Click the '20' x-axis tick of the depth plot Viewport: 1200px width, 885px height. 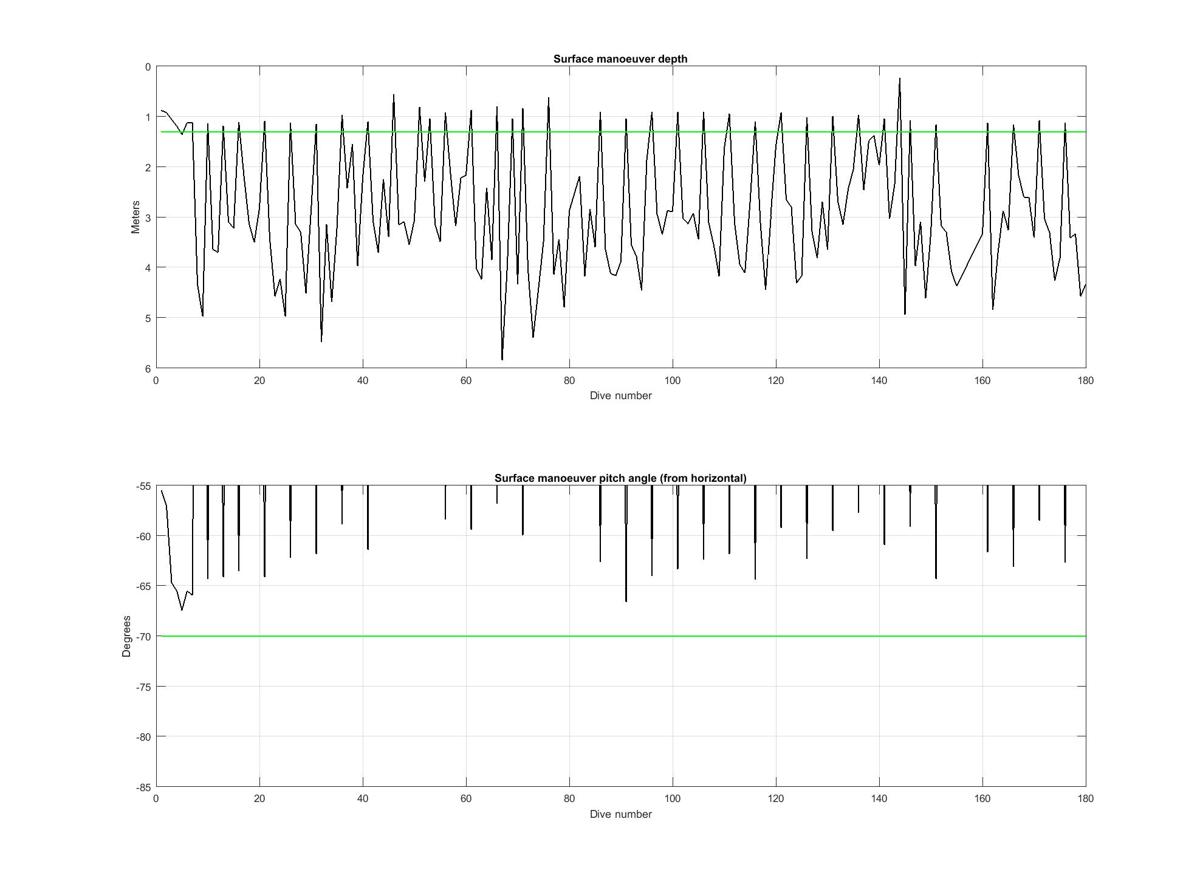click(x=259, y=380)
